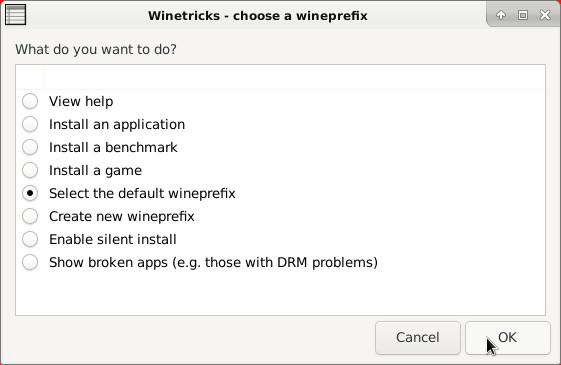Click the 'Enable silent install' text label
This screenshot has height=365, width=561.
click(x=113, y=239)
